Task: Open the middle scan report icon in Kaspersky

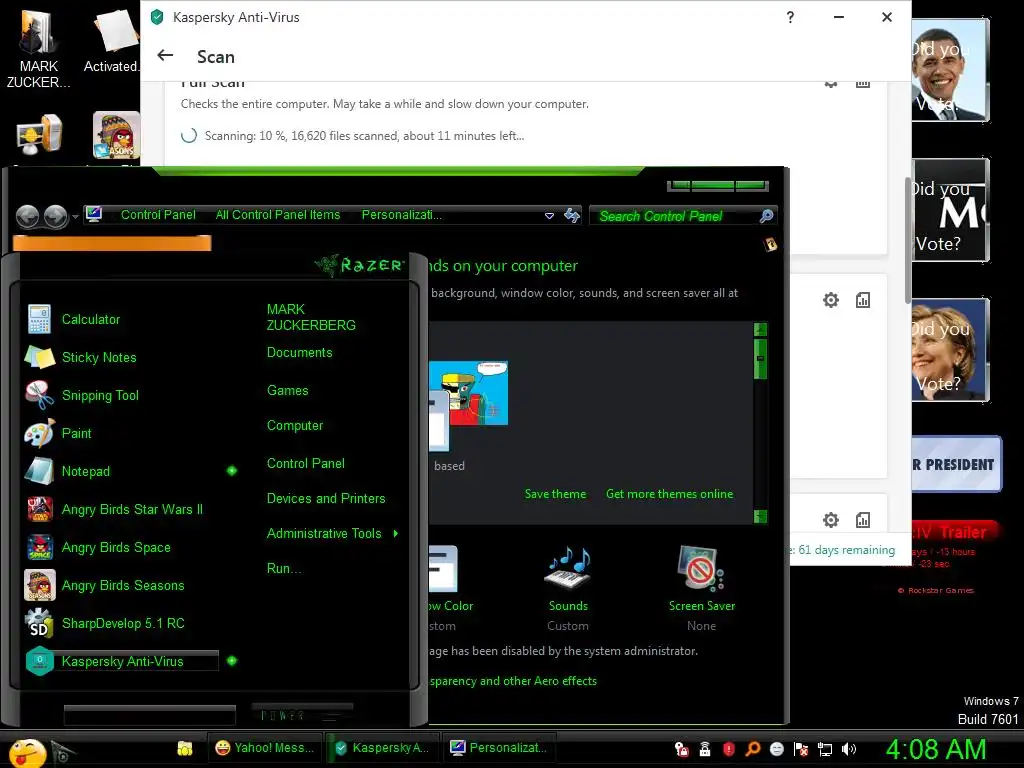Action: point(863,300)
